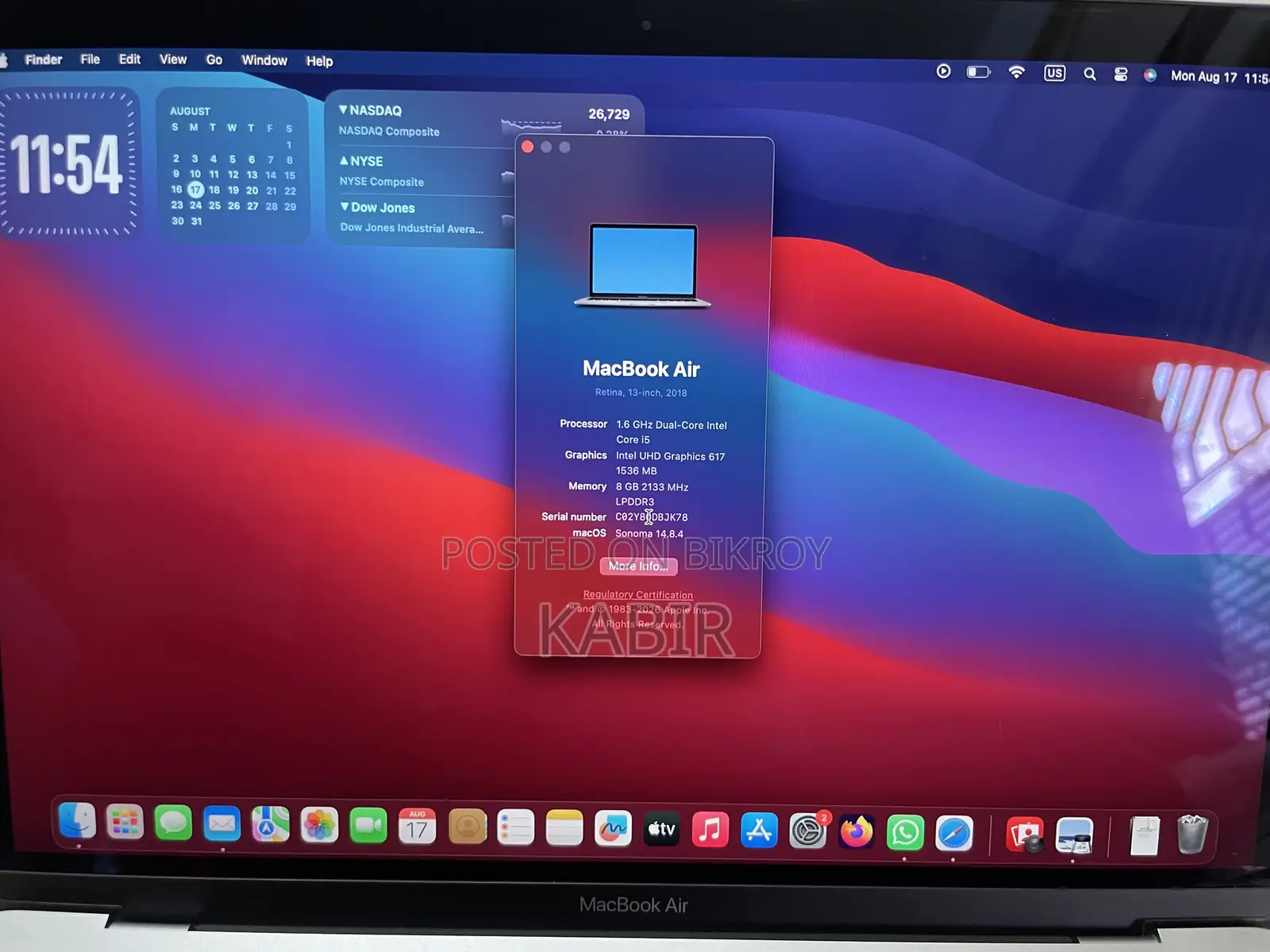The height and width of the screenshot is (952, 1270).
Task: Open Spotlight search from the menu bar
Action: [x=1090, y=74]
